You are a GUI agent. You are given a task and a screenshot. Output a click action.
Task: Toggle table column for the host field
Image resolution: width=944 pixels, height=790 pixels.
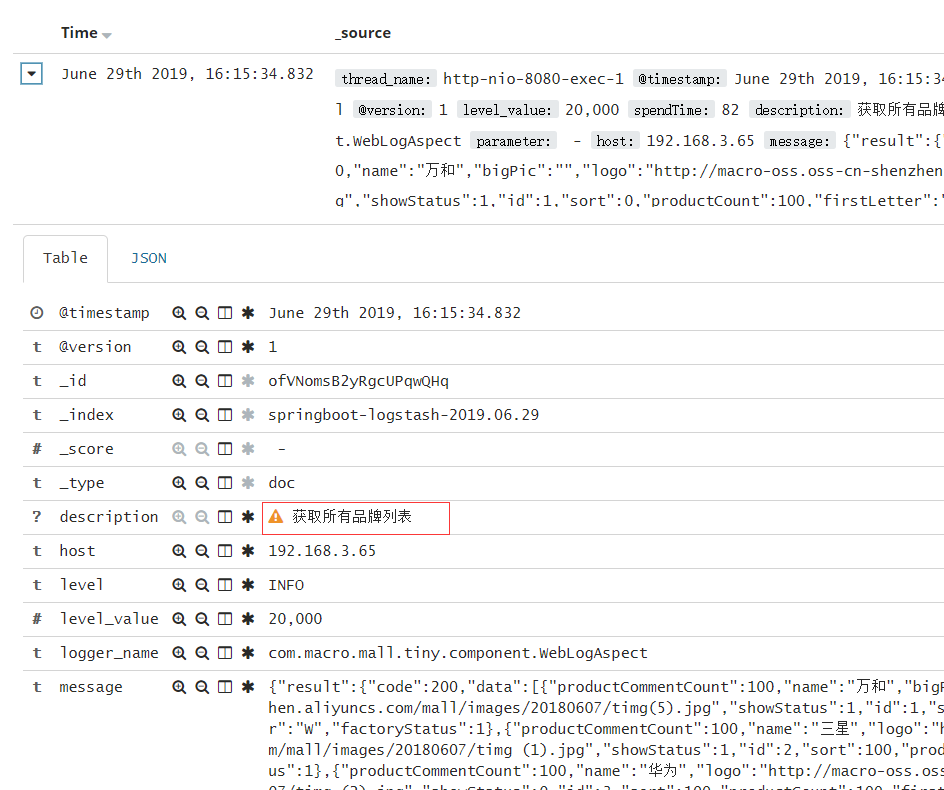click(x=224, y=550)
